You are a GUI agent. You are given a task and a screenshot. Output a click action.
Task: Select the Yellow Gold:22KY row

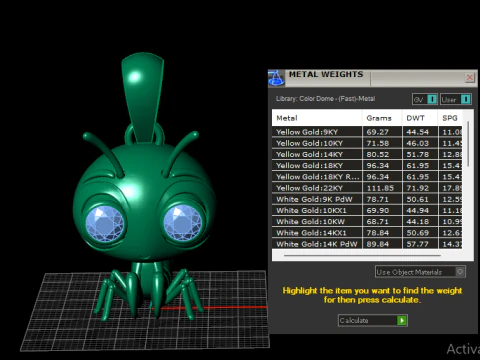(x=367, y=188)
